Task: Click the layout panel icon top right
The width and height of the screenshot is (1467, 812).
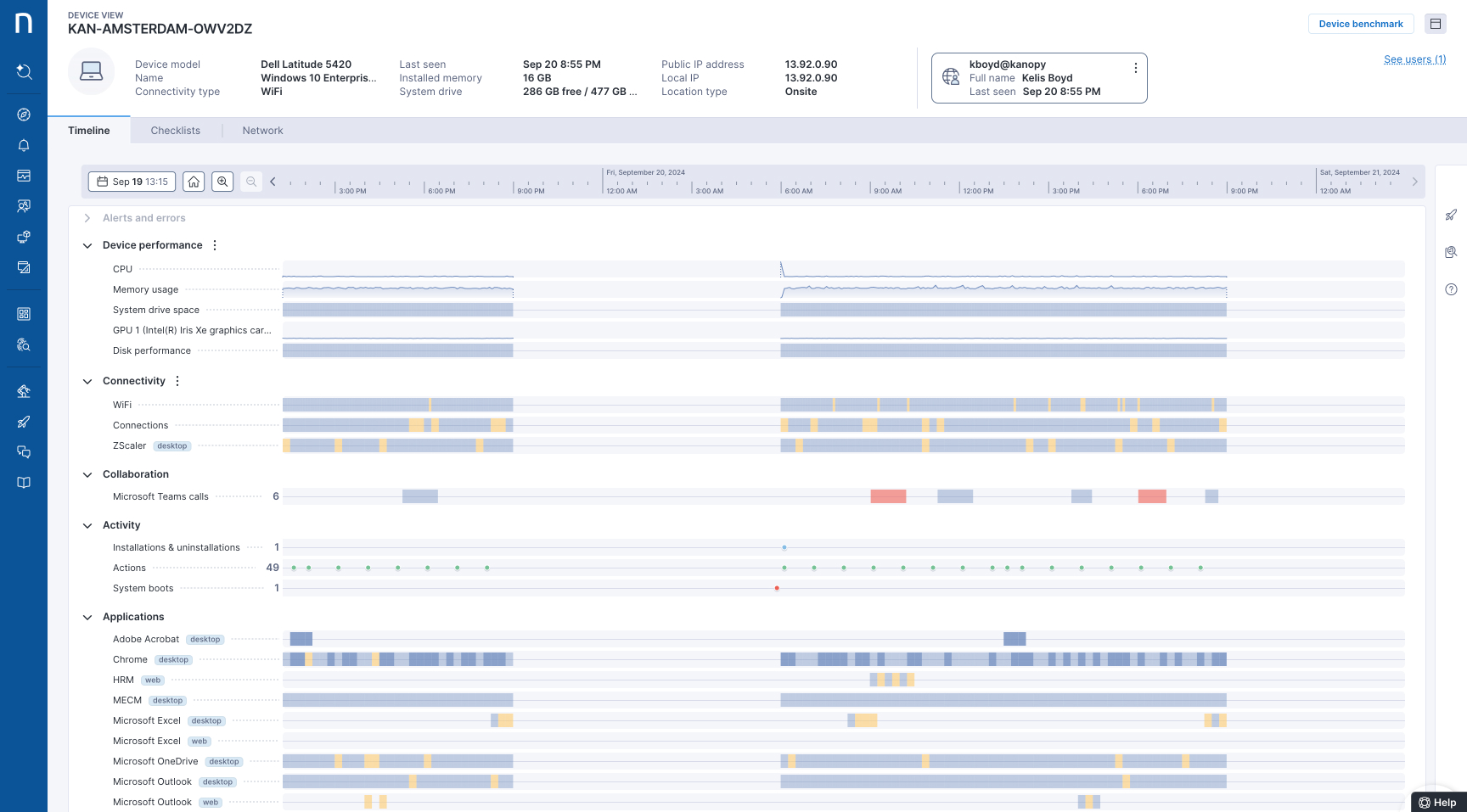Action: [1436, 24]
